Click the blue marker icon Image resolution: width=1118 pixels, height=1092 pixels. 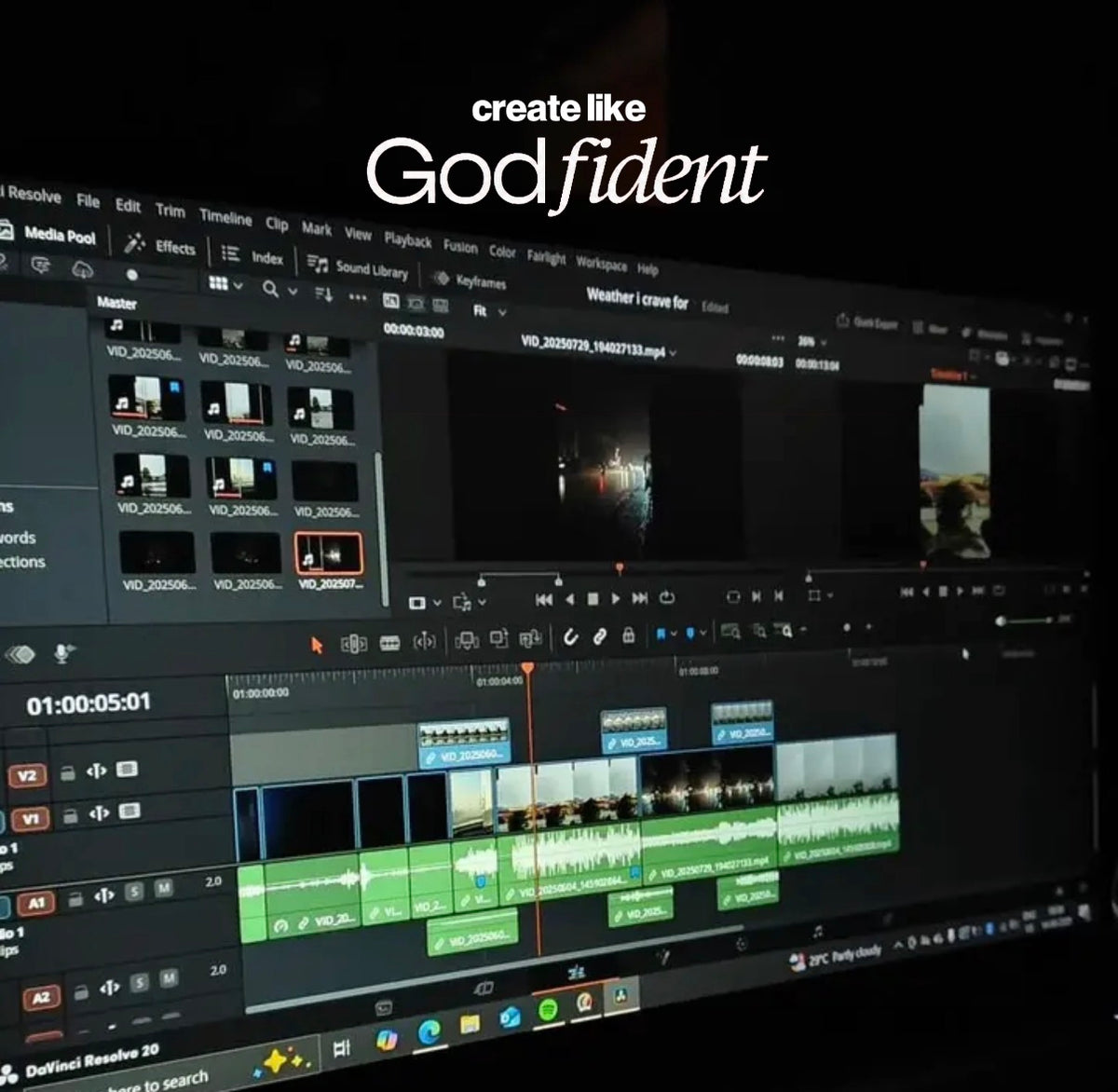coord(690,634)
